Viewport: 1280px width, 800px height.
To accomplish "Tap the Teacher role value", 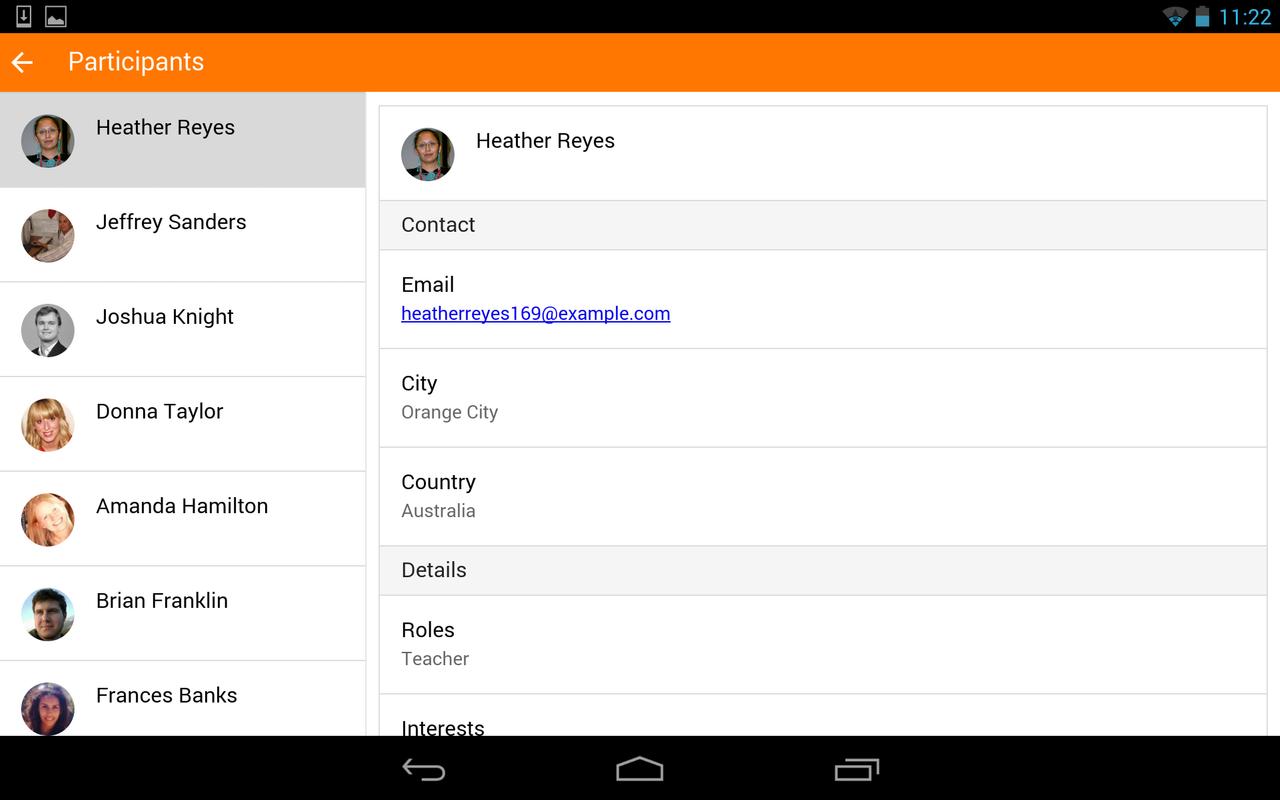I will coord(435,659).
